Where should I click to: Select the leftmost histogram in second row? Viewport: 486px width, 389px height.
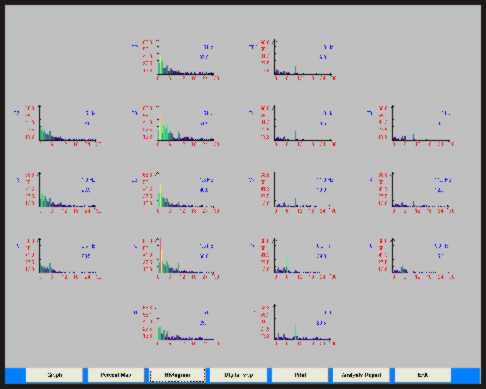58,126
